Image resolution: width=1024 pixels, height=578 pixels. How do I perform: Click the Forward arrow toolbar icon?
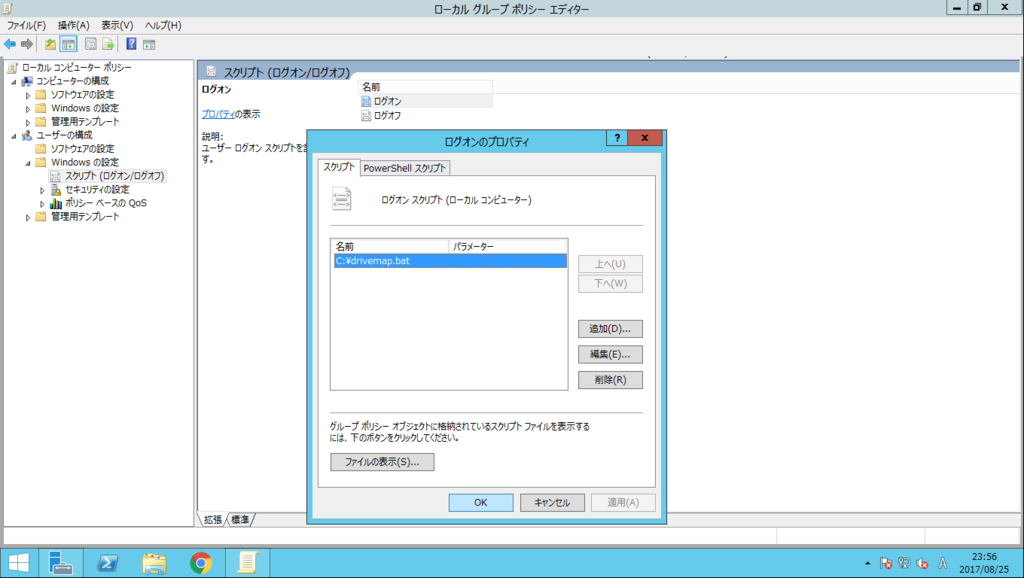pos(27,44)
